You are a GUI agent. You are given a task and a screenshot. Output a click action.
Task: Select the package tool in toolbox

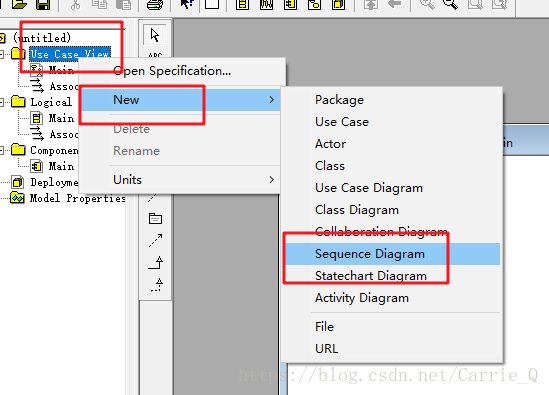coord(155,219)
